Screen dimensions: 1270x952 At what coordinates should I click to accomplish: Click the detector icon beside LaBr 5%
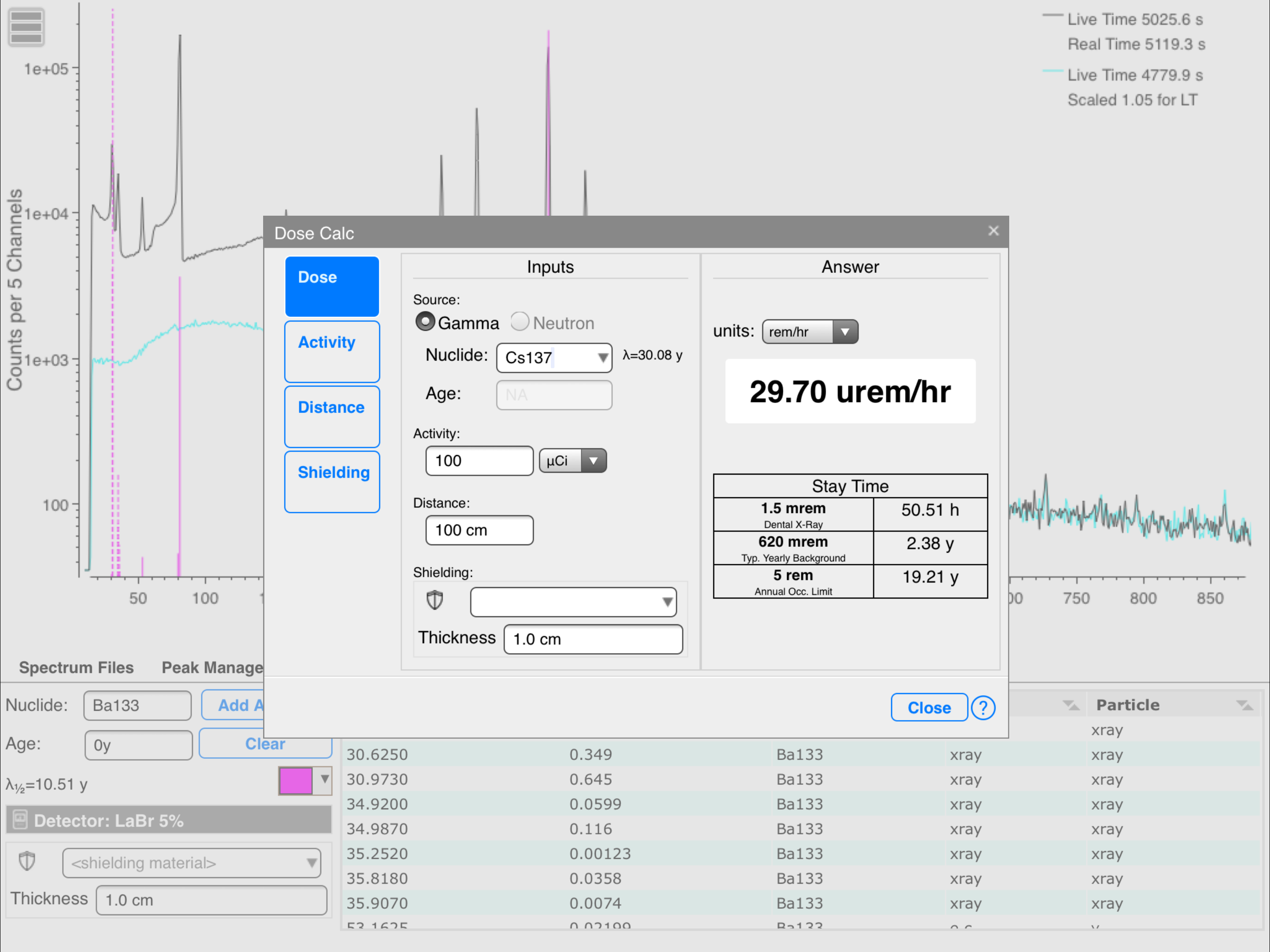[20, 820]
